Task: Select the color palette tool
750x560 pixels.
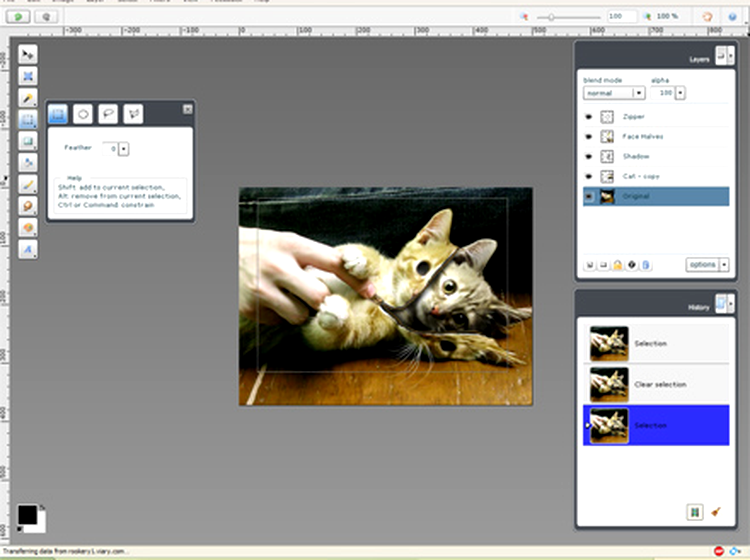Action: 28,228
